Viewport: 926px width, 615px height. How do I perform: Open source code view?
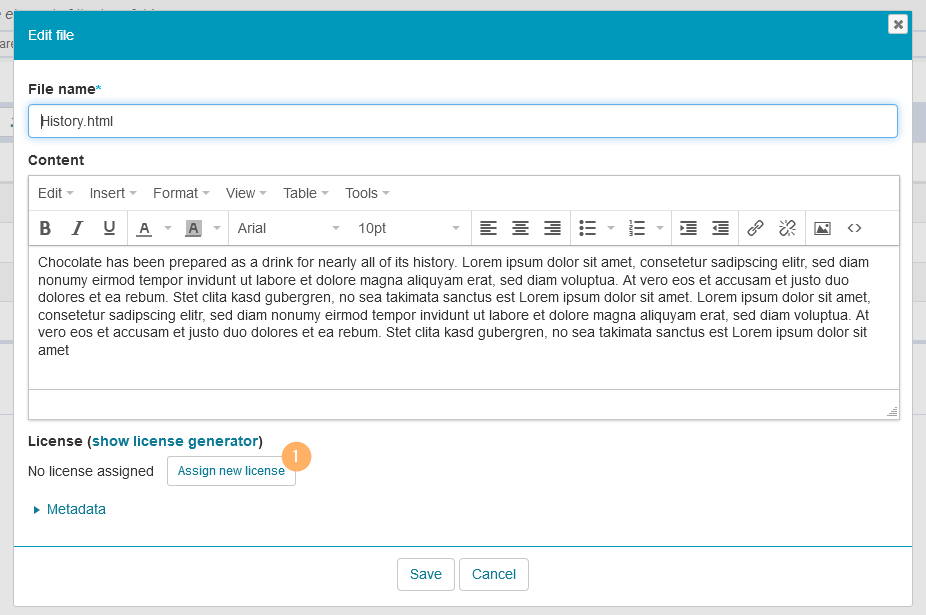tap(854, 228)
